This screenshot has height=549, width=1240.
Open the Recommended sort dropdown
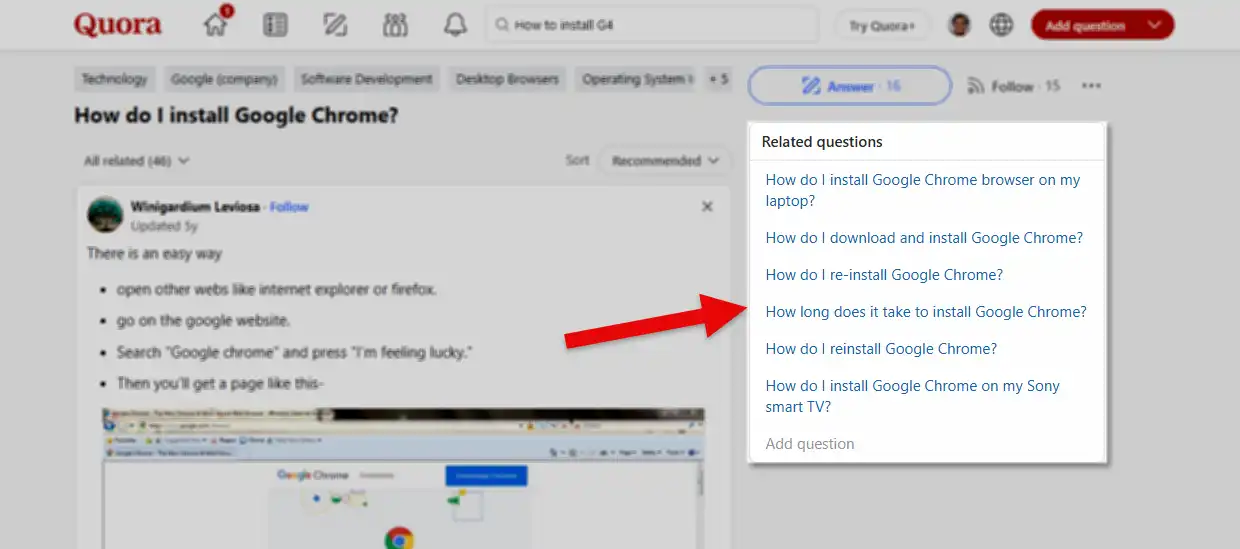click(664, 160)
